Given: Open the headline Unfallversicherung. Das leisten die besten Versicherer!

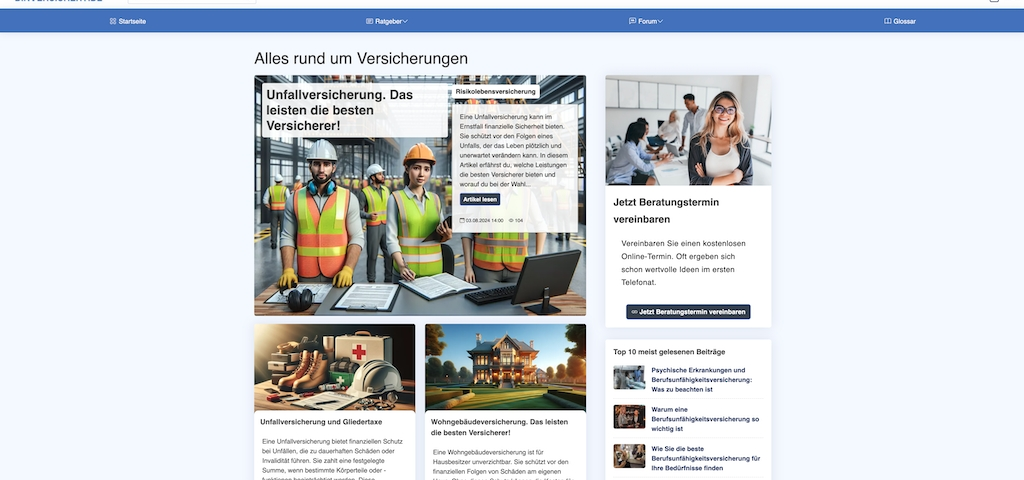Looking at the screenshot, I should 340,110.
